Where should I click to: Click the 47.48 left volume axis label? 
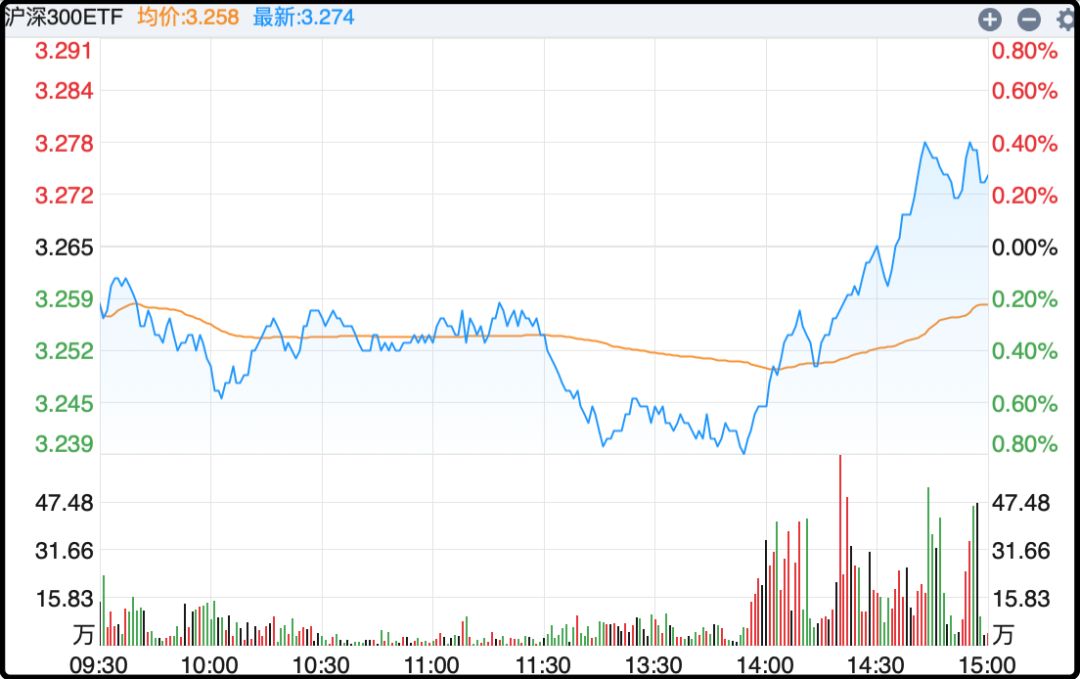click(64, 503)
